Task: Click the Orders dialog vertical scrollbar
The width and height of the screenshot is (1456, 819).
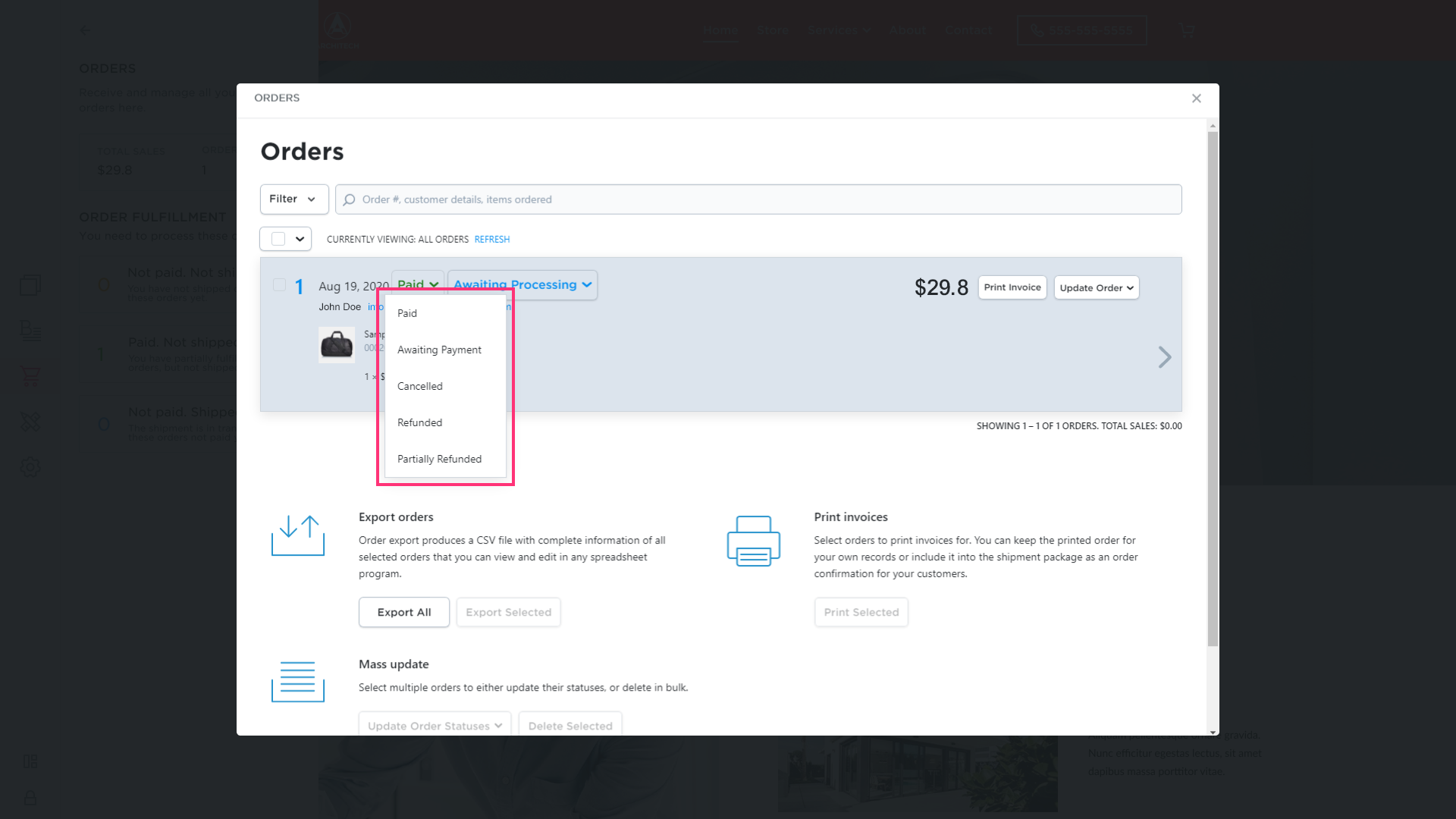Action: point(1213,388)
